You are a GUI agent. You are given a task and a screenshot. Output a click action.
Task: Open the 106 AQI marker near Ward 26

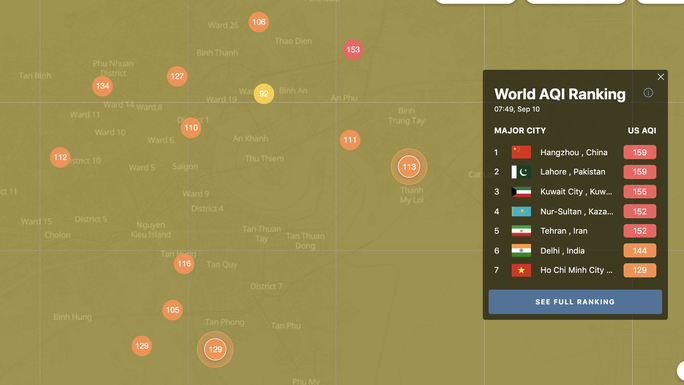click(x=259, y=22)
